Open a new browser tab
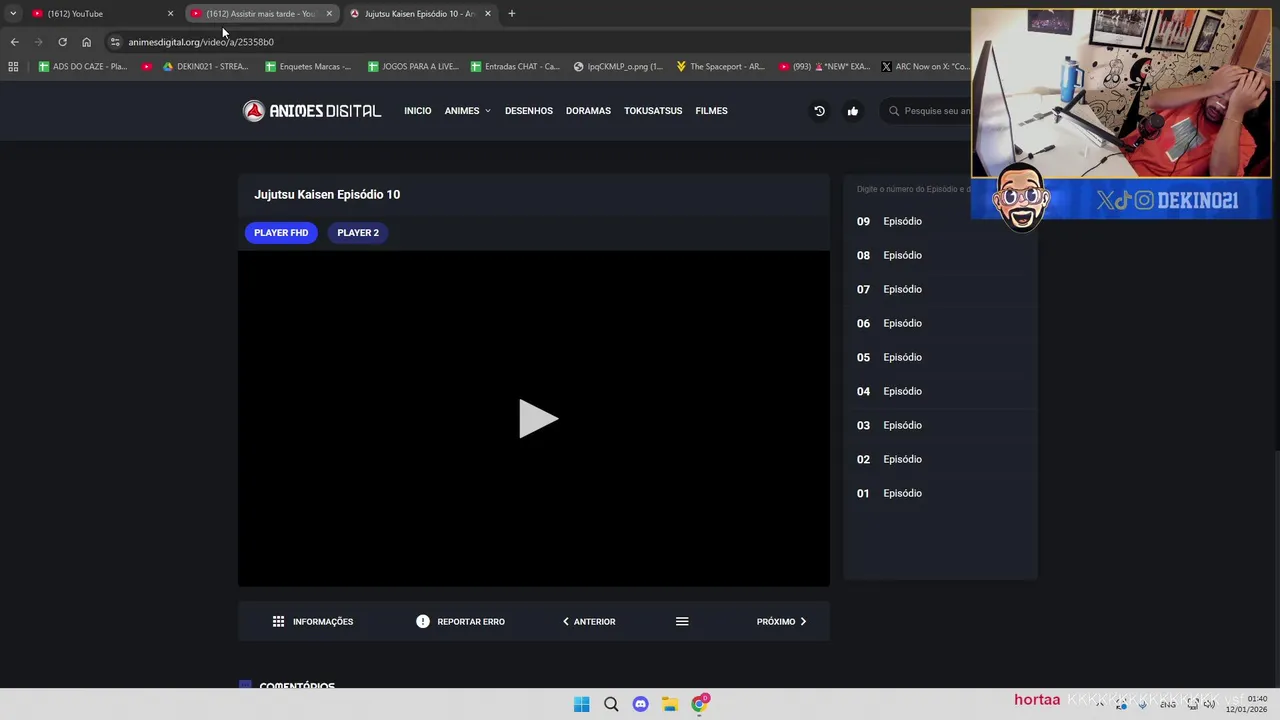 click(512, 14)
